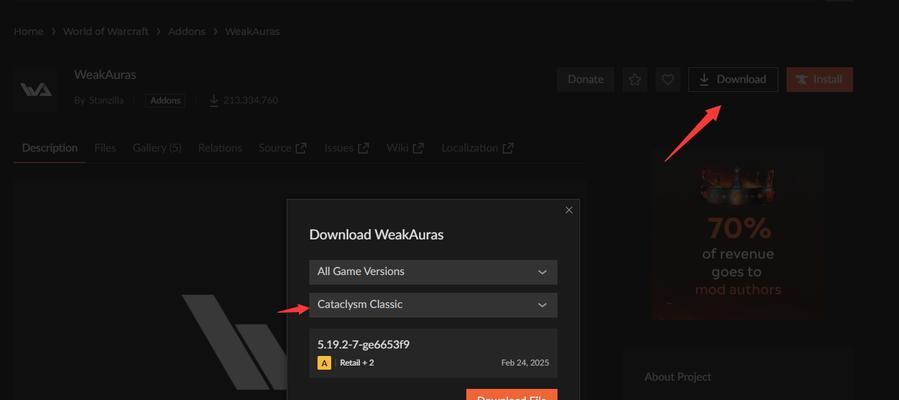Click the Download button in header
The width and height of the screenshot is (899, 400).
click(733, 80)
